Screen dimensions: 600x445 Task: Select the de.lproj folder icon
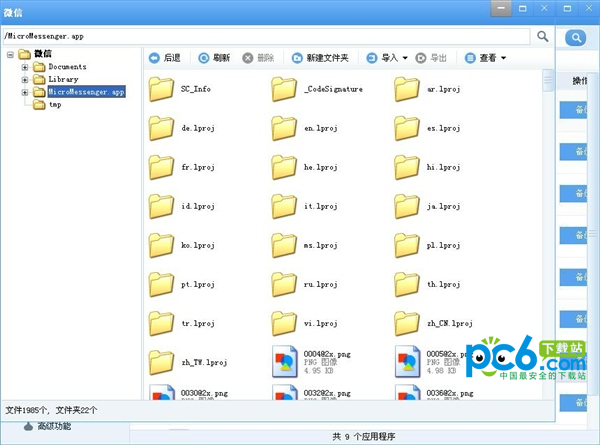pos(161,128)
